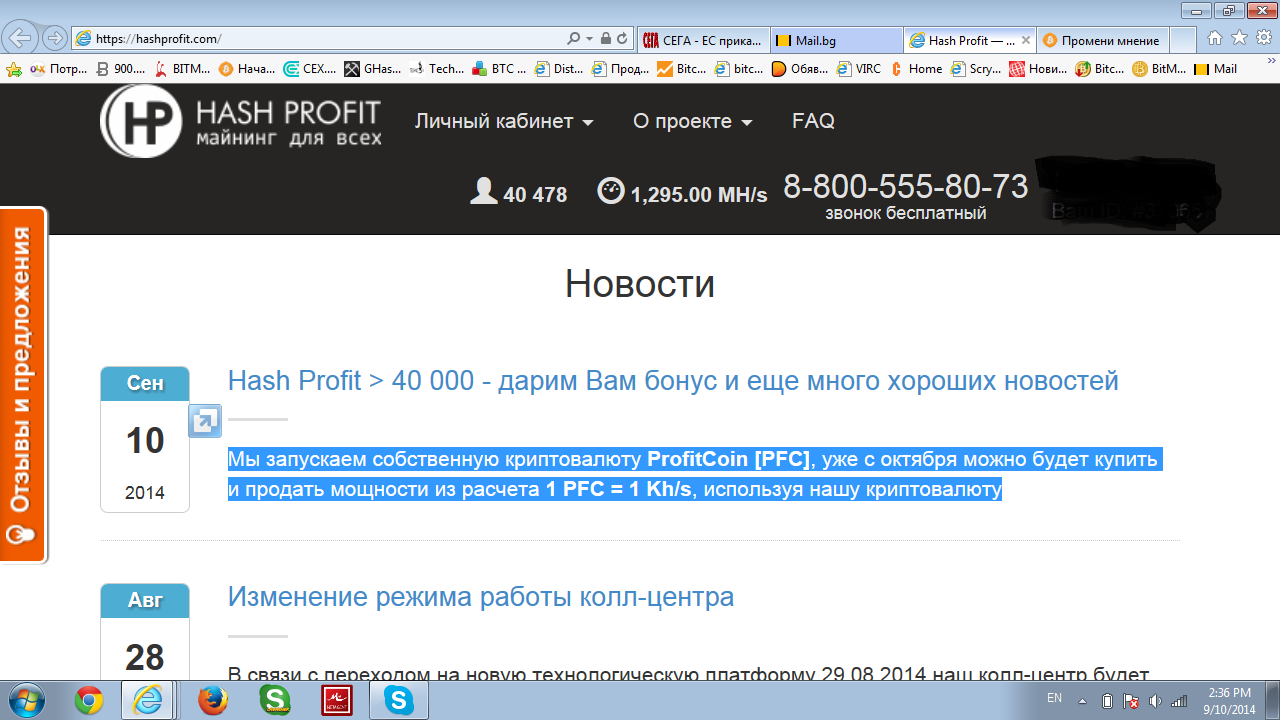The width and height of the screenshot is (1280, 720).
Task: Click the network signal tray icon
Action: coord(1180,701)
